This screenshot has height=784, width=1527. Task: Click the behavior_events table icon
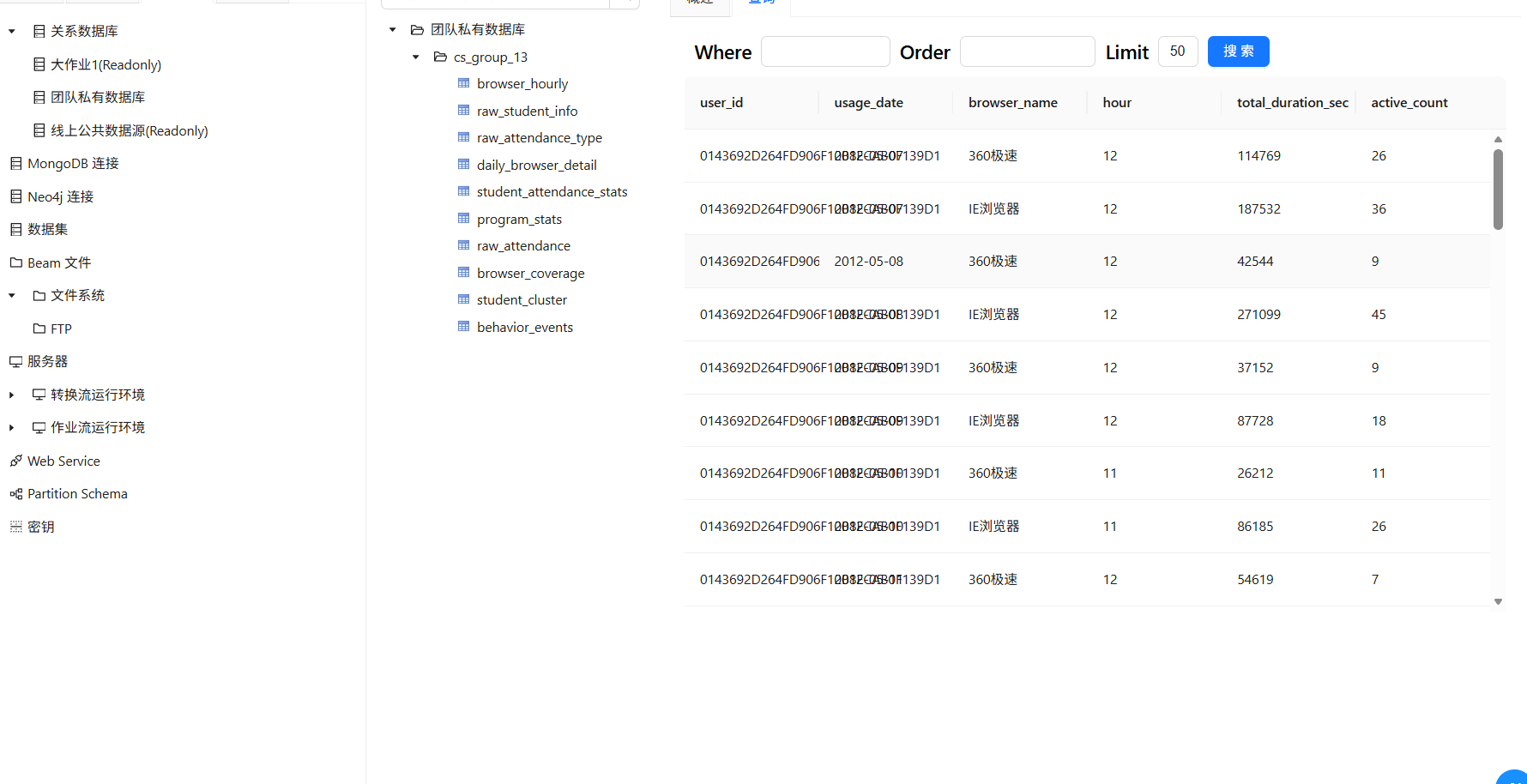[x=464, y=327]
